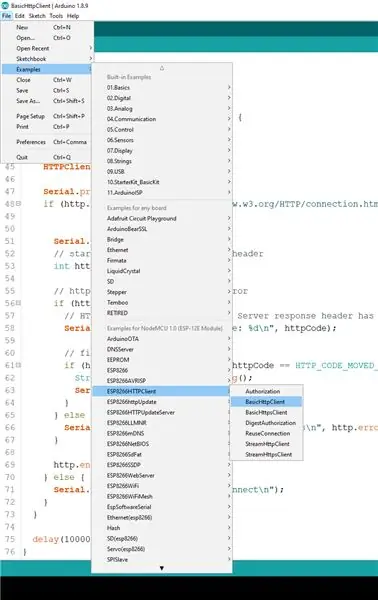Open the Tools menu
The height and width of the screenshot is (600, 378).
point(56,16)
